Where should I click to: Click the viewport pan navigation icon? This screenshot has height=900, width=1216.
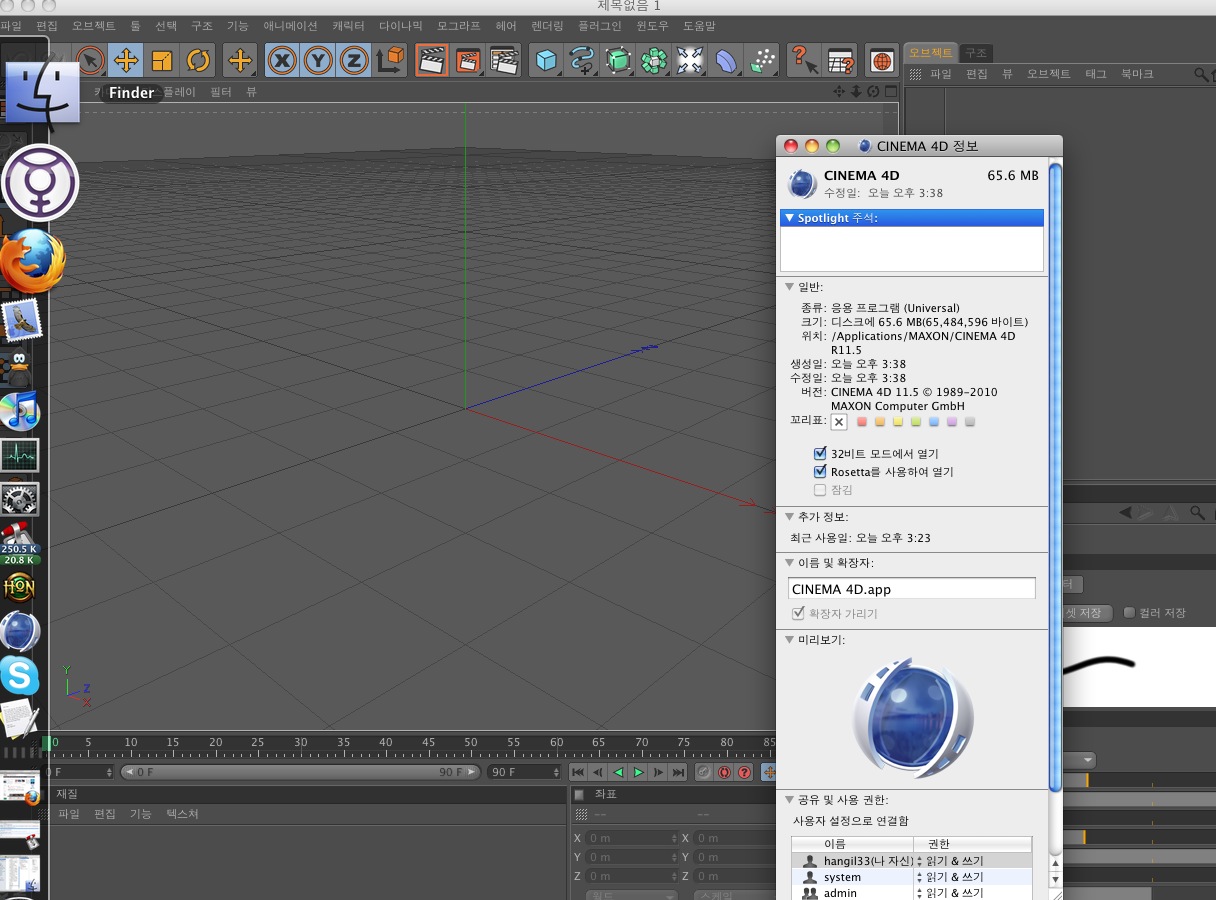(x=839, y=91)
